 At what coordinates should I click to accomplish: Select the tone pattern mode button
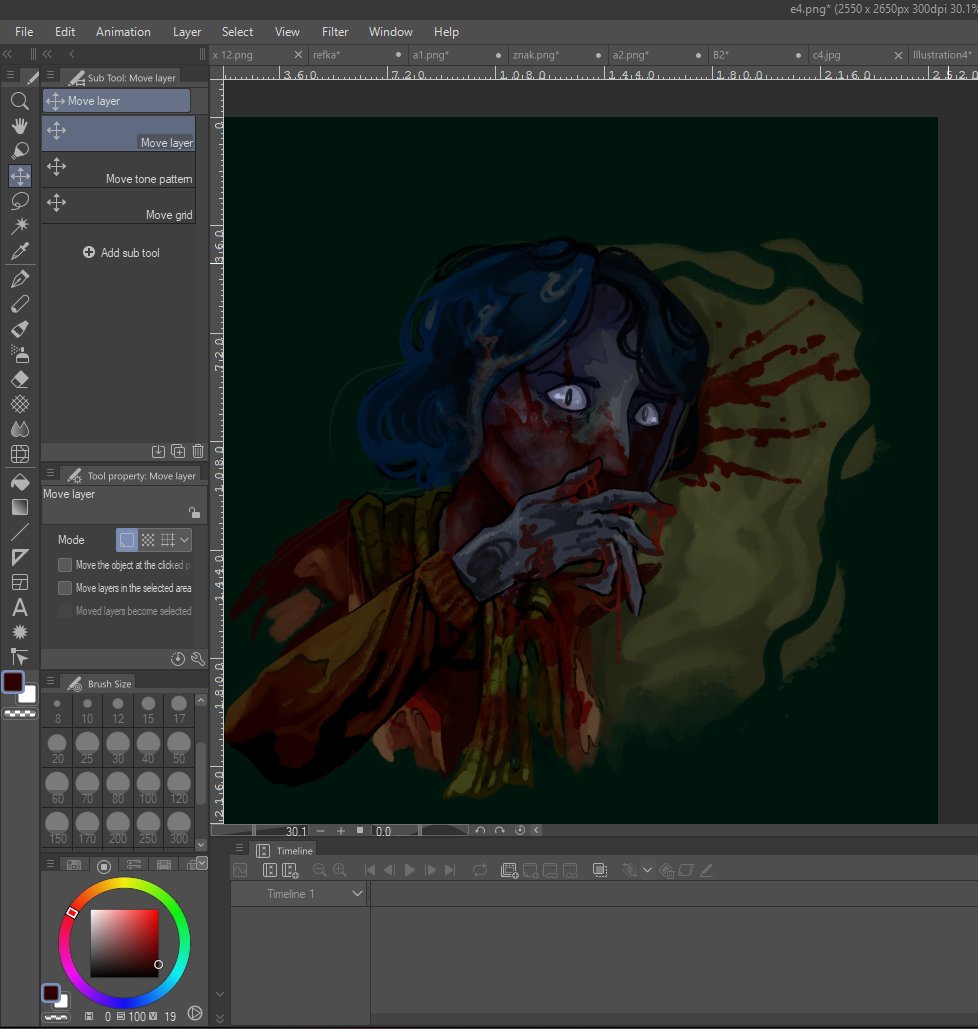[x=148, y=539]
